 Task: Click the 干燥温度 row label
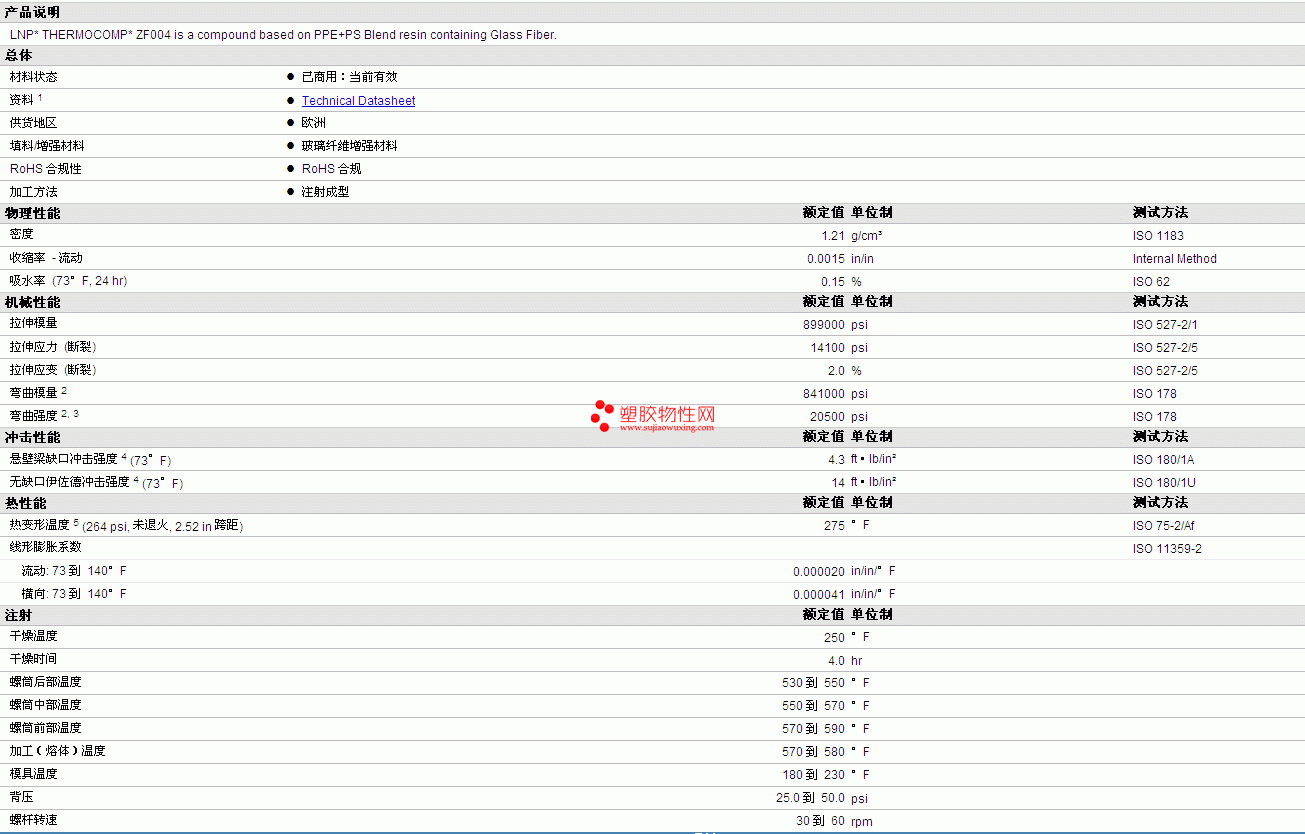tap(34, 636)
